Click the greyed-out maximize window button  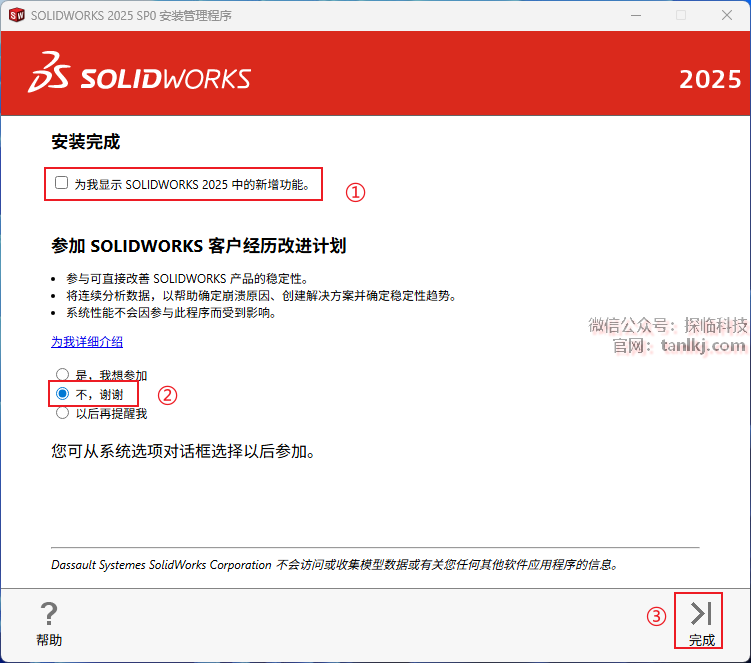[681, 15]
